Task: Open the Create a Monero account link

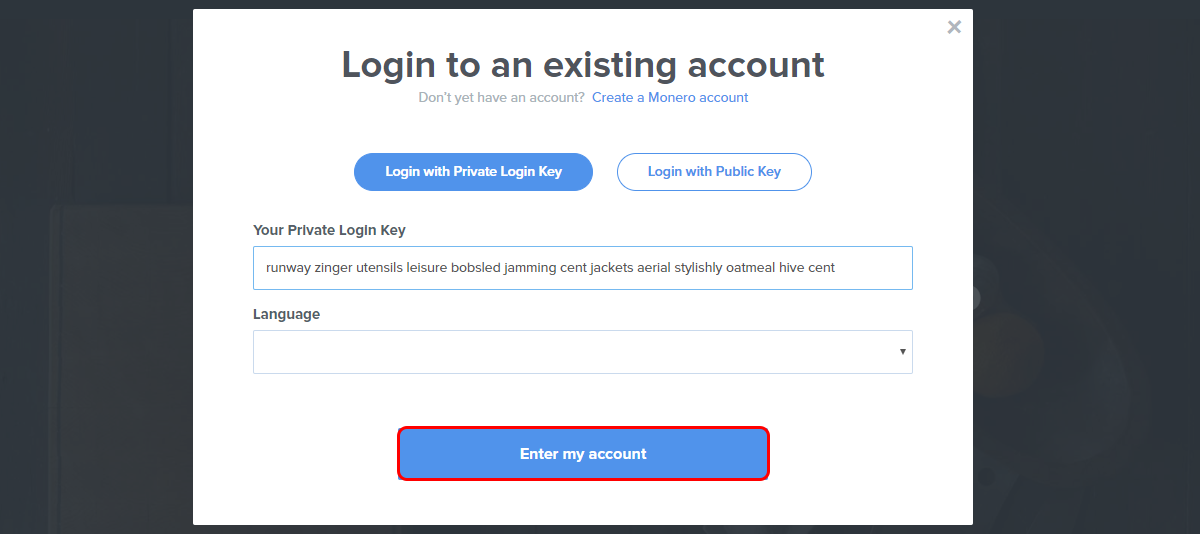Action: point(670,97)
